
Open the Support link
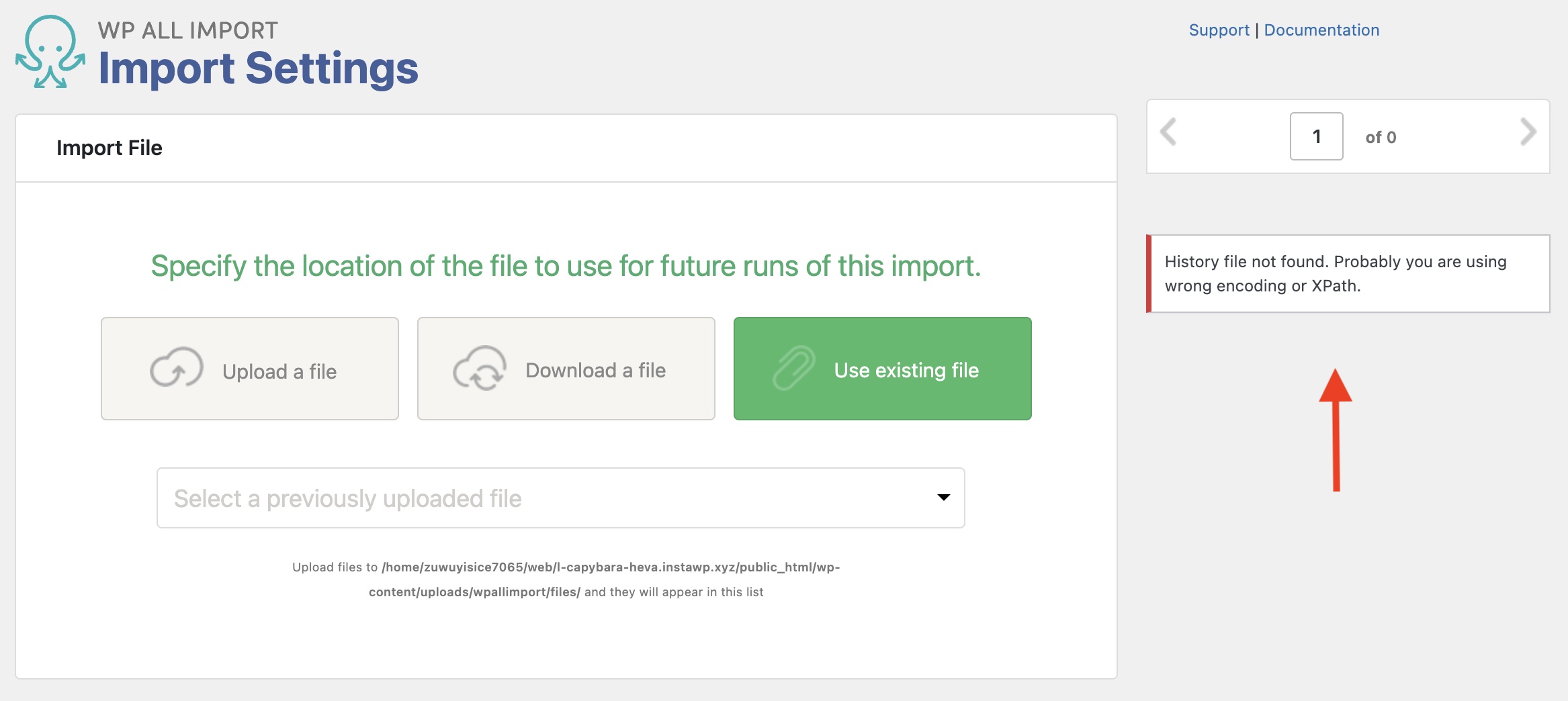[1219, 30]
